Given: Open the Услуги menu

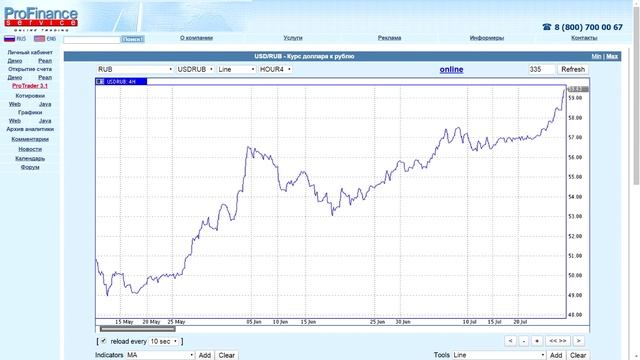Looking at the screenshot, I should click(293, 38).
